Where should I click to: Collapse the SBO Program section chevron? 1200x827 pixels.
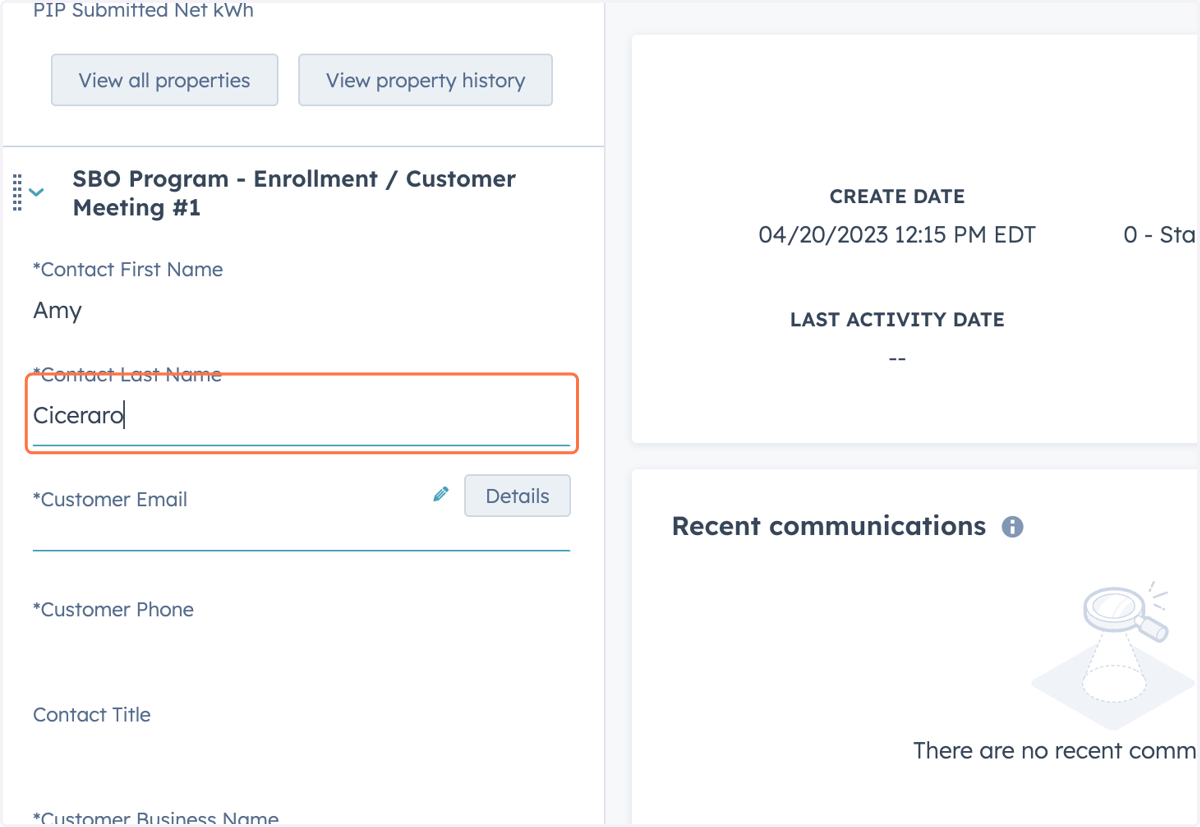(x=37, y=192)
